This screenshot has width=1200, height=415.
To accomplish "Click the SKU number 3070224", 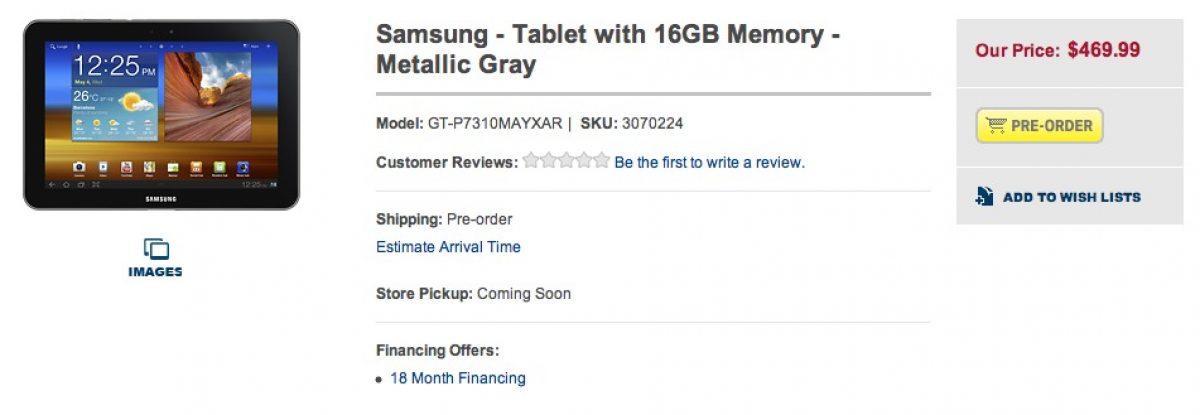I will click(x=652, y=124).
